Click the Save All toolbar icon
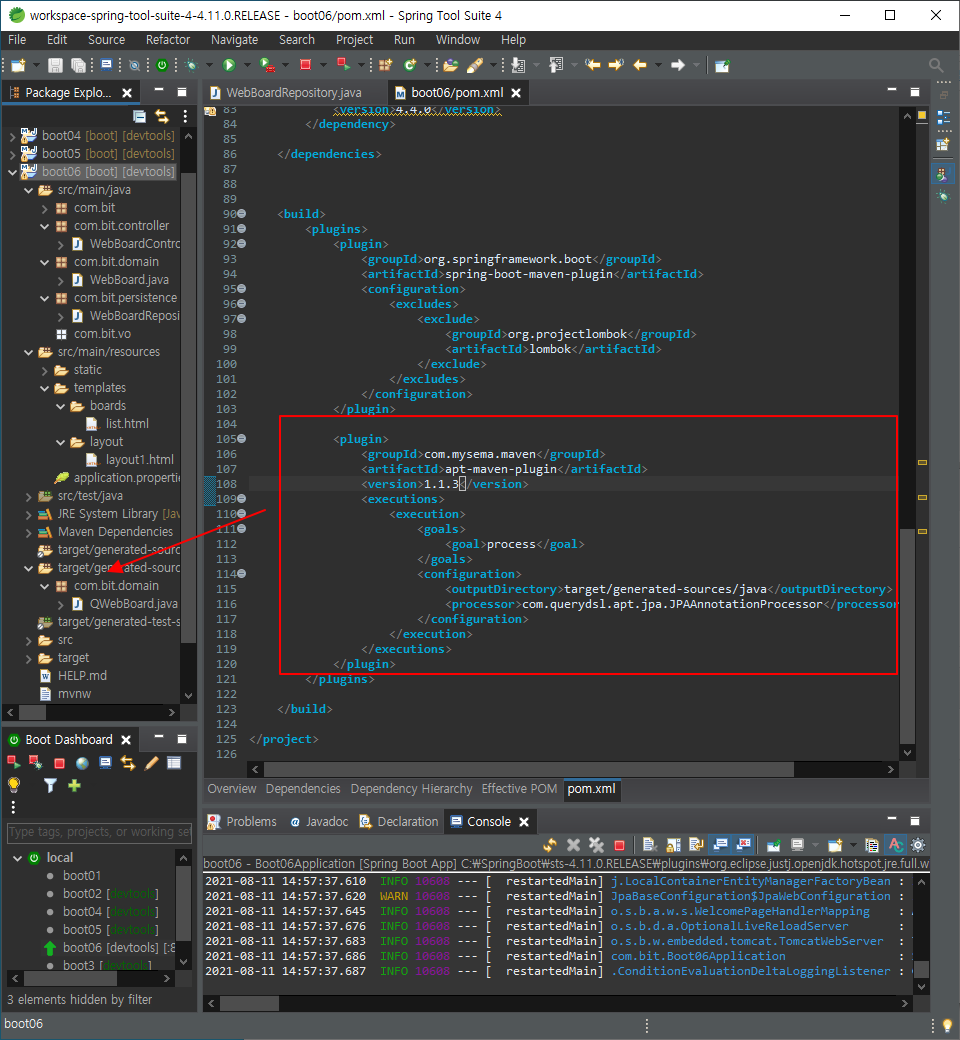This screenshot has width=960, height=1040. tap(78, 65)
